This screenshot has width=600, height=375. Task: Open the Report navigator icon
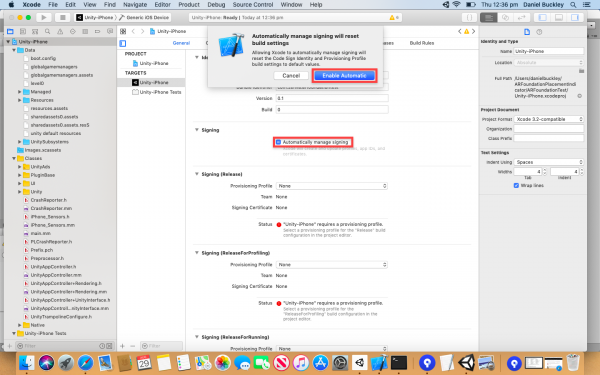110,31
